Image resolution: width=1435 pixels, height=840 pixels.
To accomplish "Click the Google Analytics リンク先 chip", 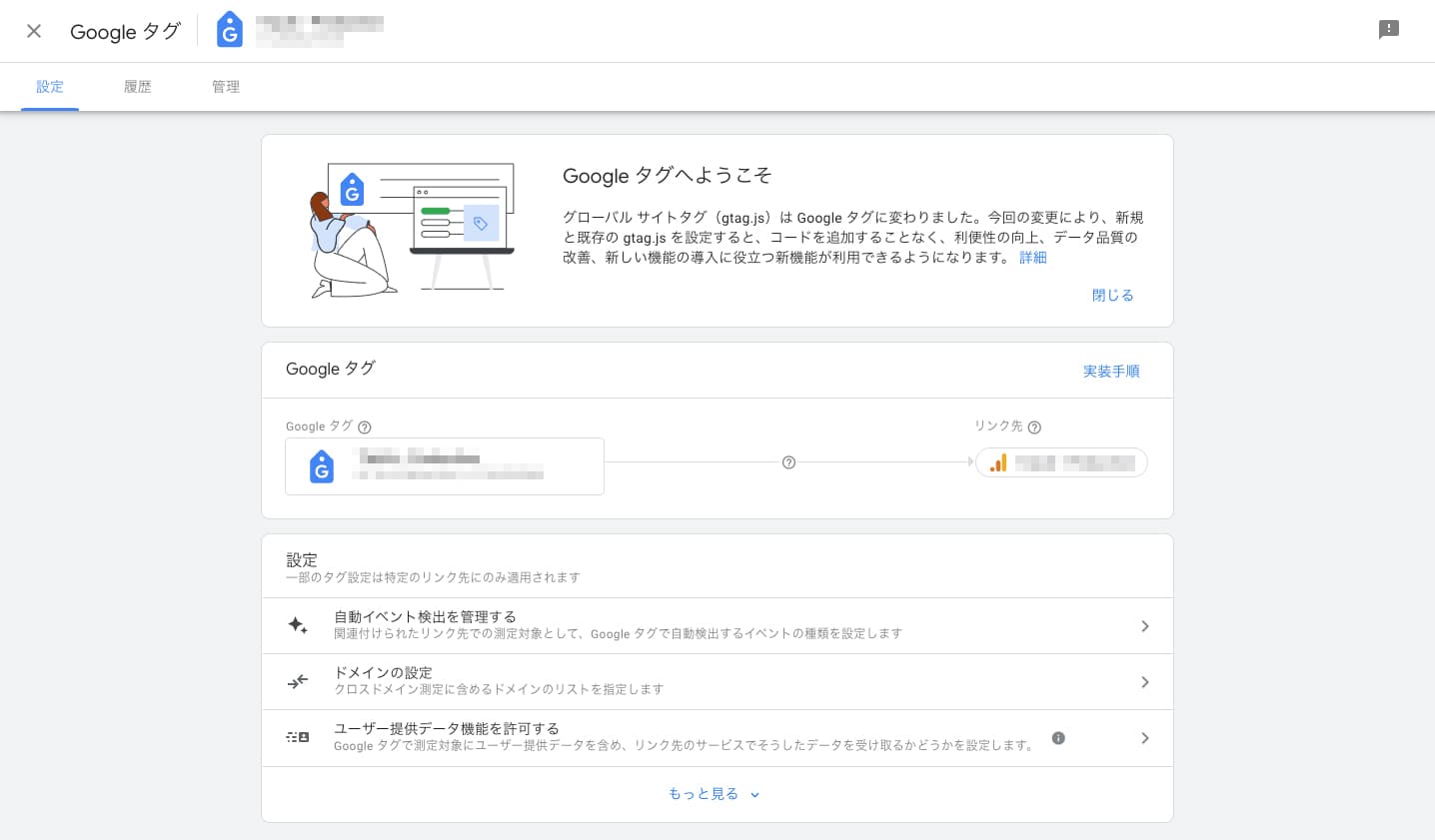I will (1060, 461).
